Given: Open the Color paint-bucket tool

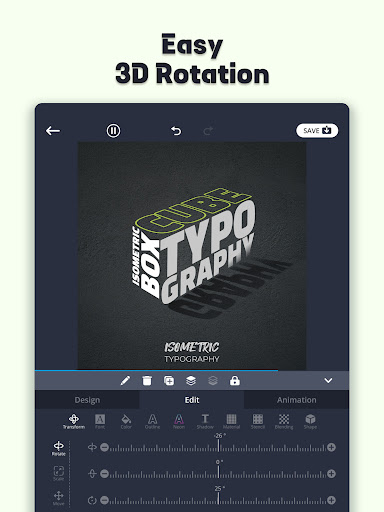Looking at the screenshot, I should pyautogui.click(x=126, y=421).
